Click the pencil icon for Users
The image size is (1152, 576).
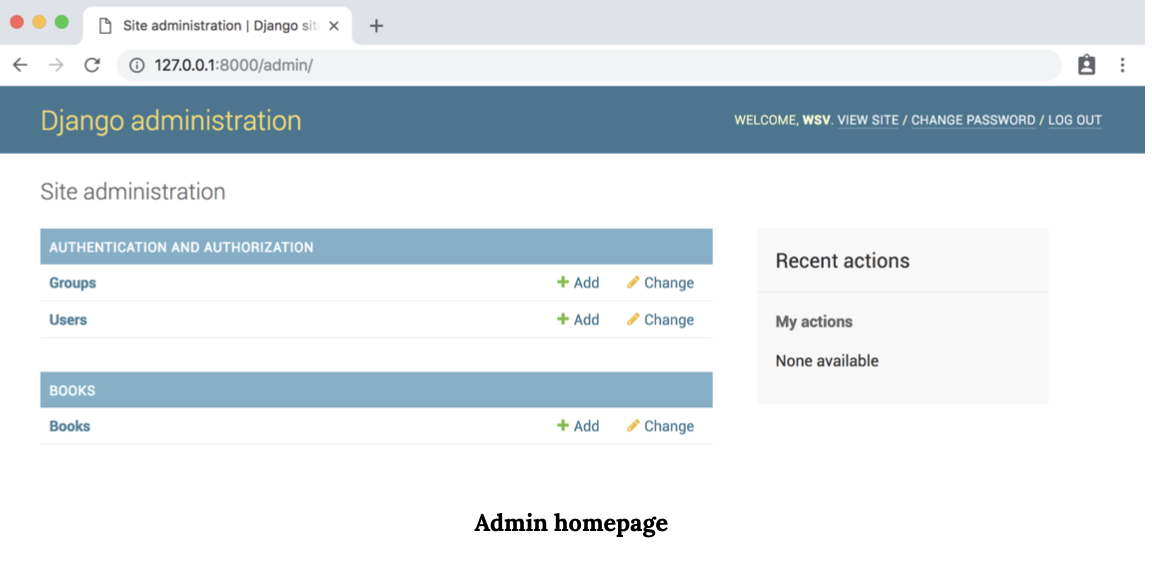click(633, 319)
